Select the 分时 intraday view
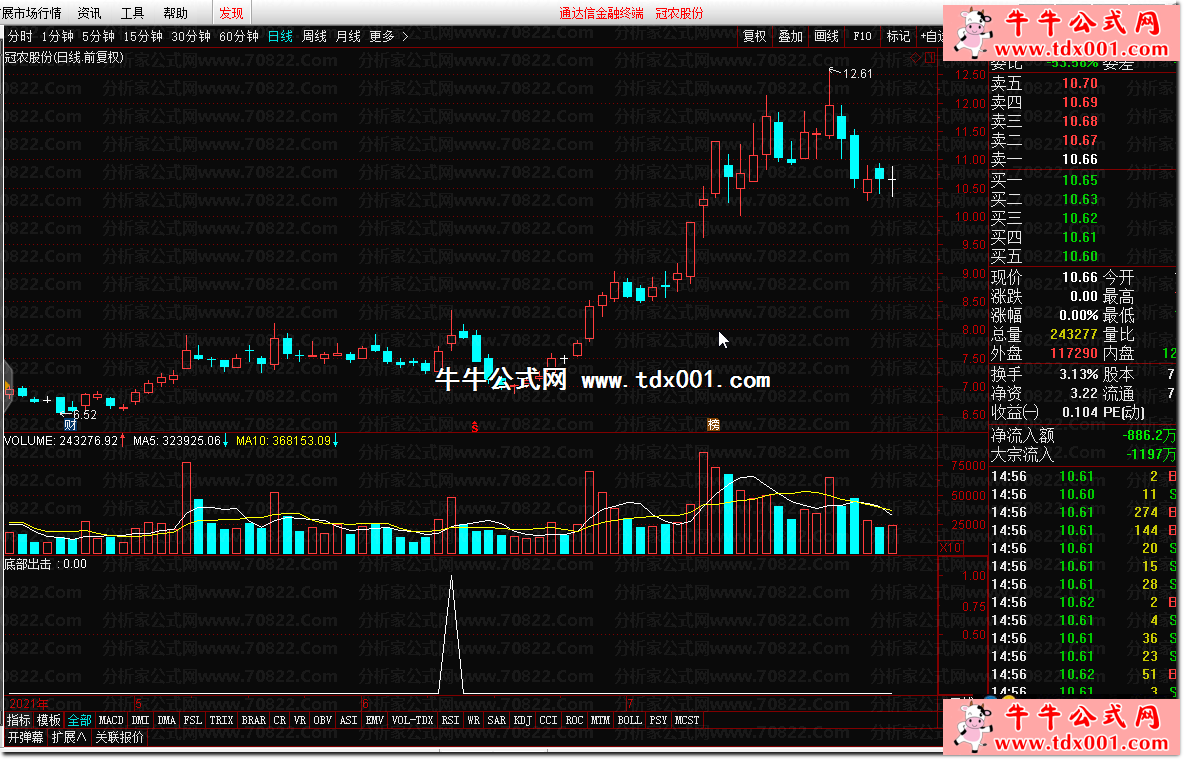 pyautogui.click(x=19, y=37)
